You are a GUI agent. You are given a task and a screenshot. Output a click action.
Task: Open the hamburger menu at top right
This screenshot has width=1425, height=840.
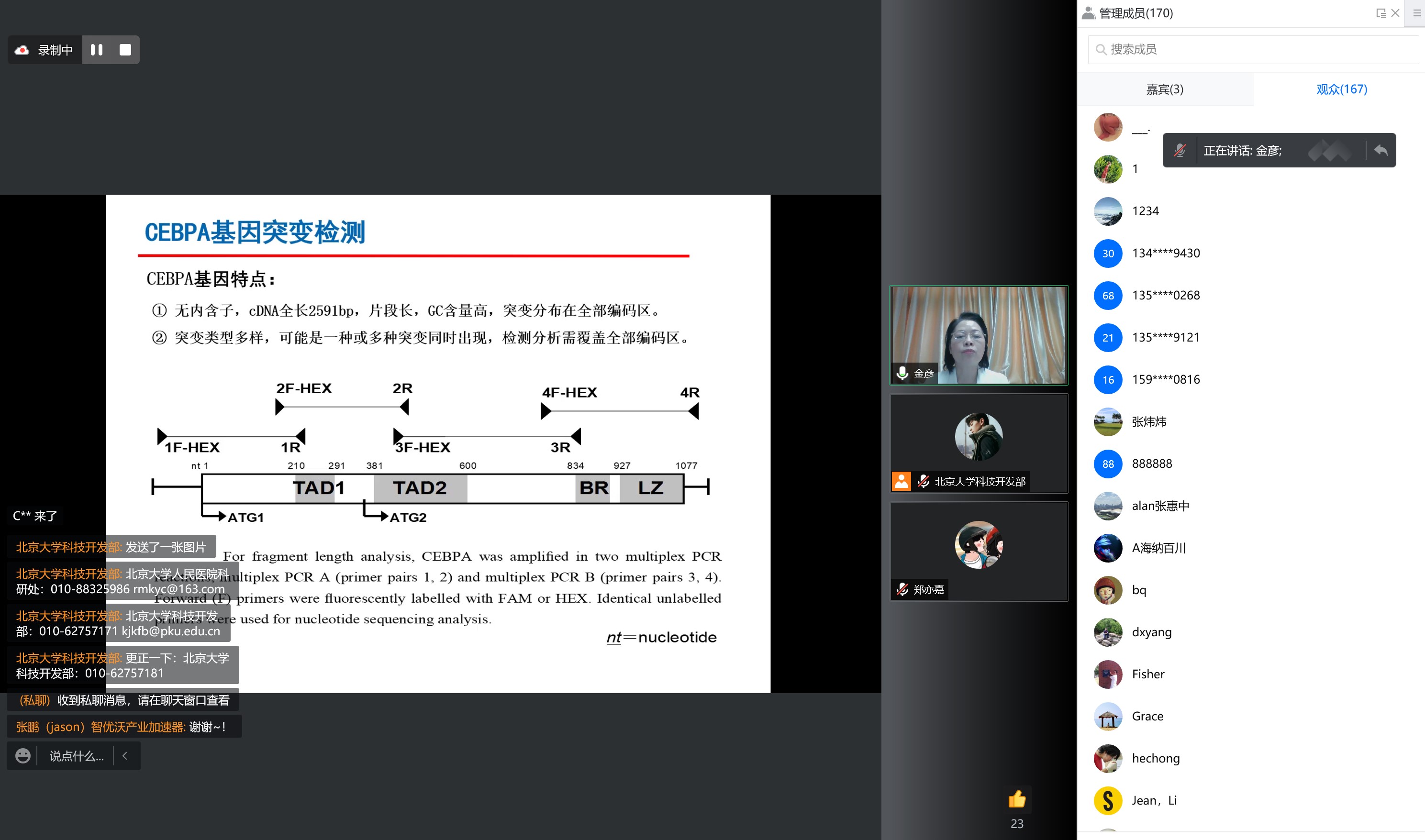1417,13
